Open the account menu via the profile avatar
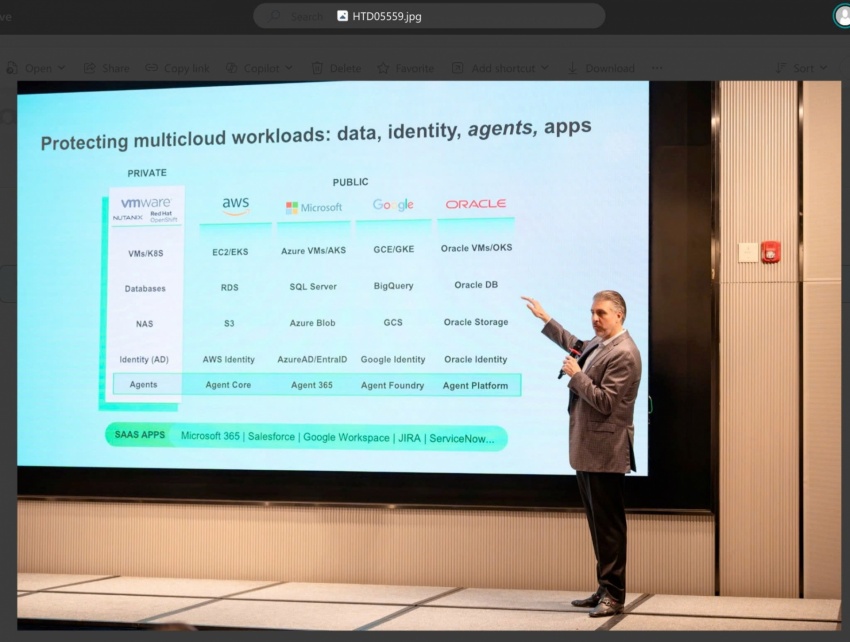The image size is (850, 642). [841, 16]
